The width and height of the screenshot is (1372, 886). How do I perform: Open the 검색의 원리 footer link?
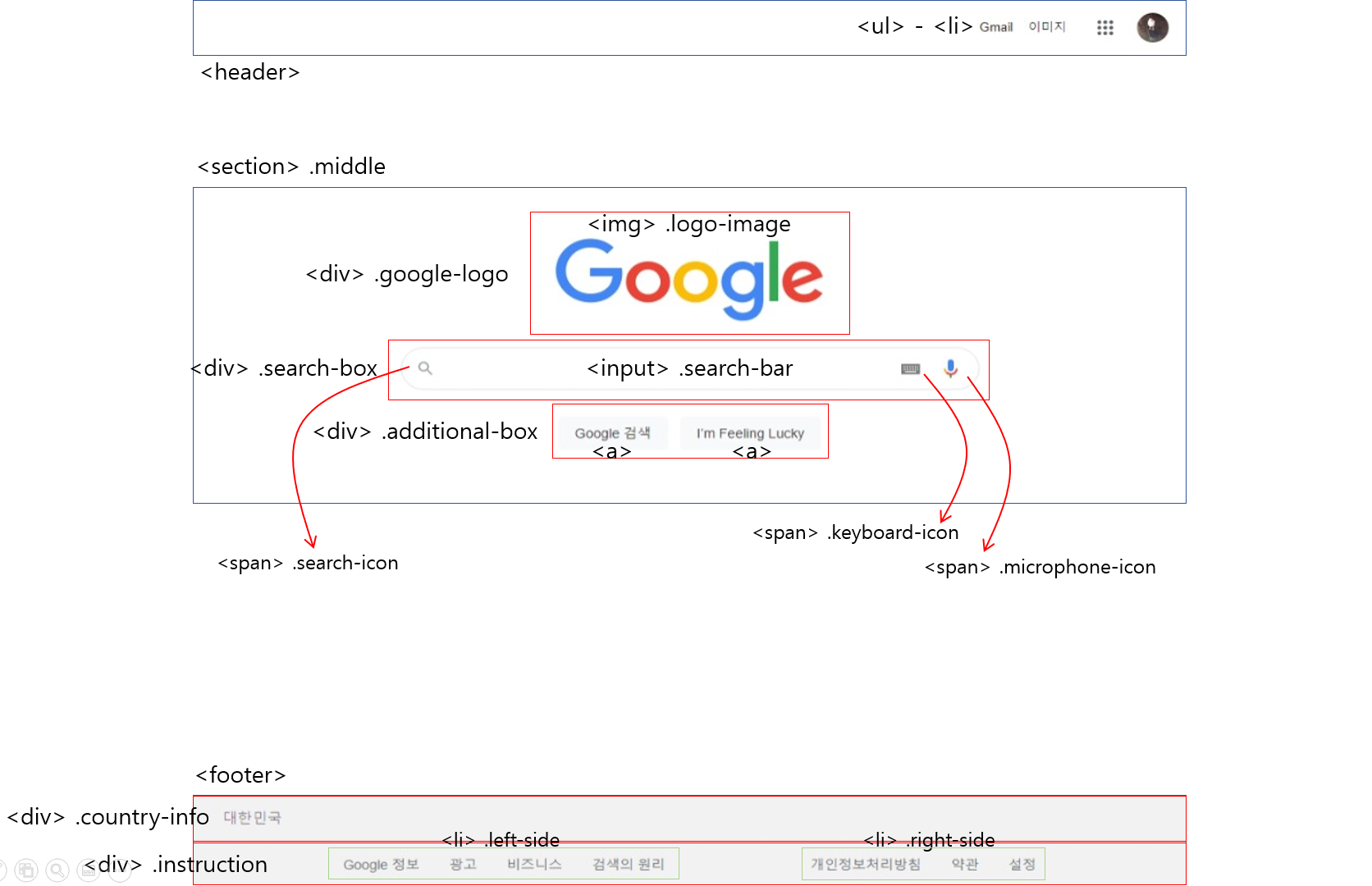pyautogui.click(x=629, y=864)
